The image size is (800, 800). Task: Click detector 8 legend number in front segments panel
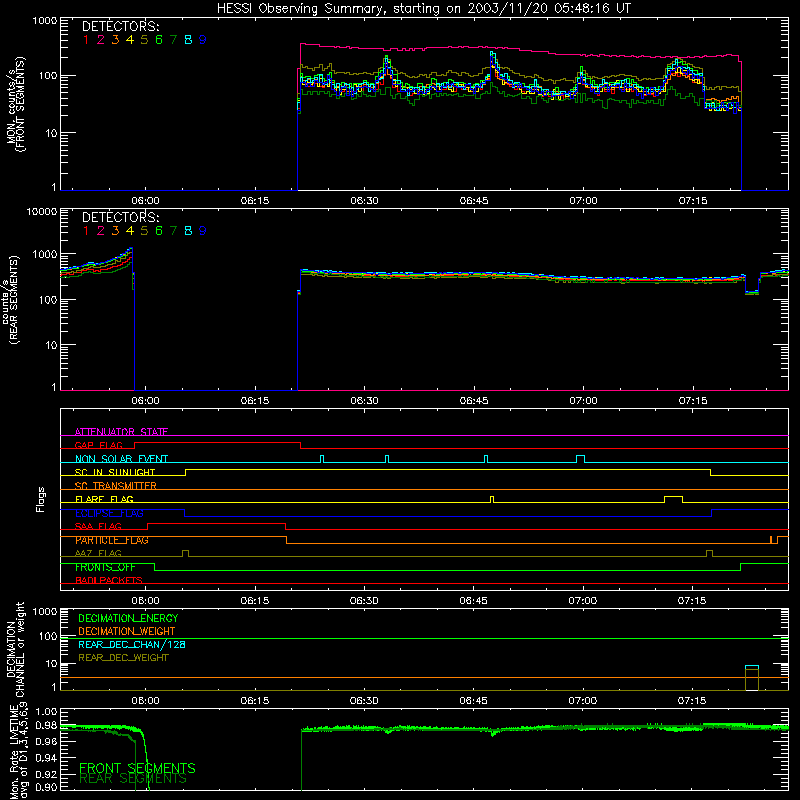tap(188, 40)
